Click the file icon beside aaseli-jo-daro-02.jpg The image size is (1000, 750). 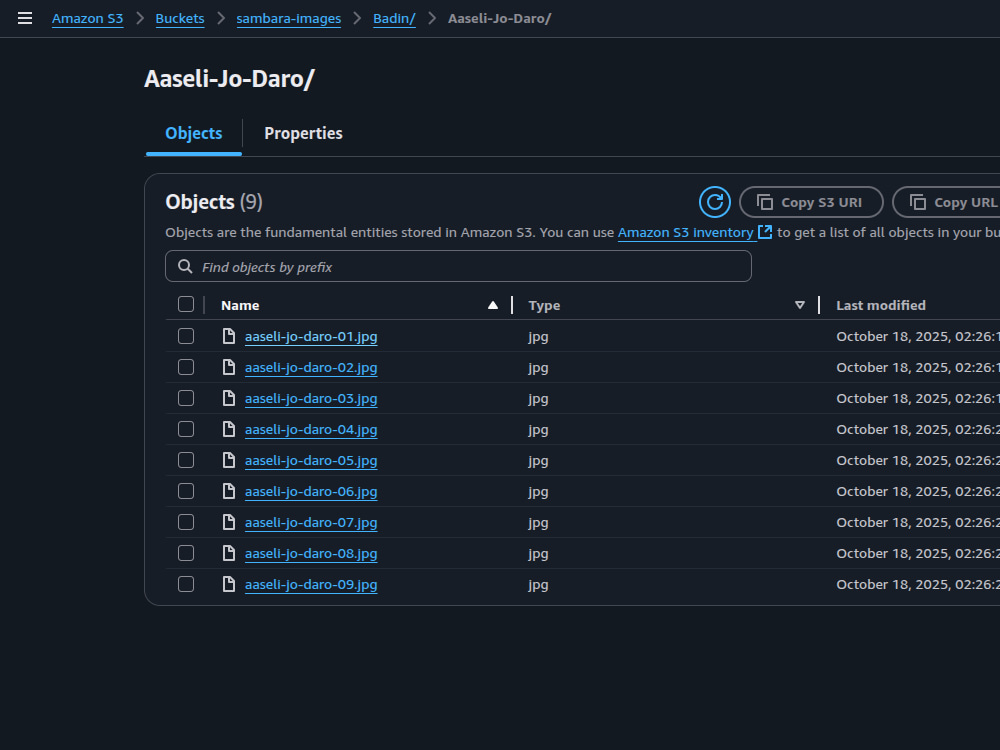click(228, 367)
